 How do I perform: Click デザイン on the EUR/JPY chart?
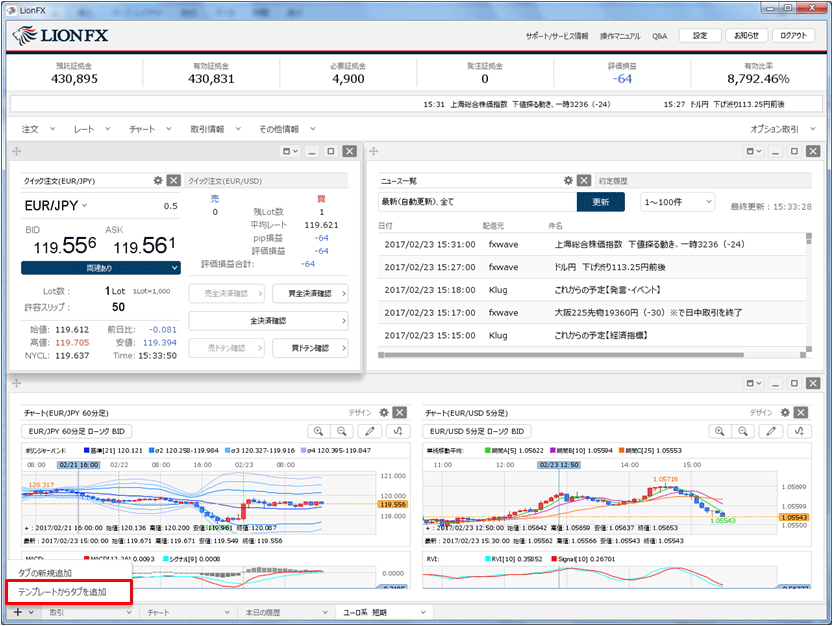coord(360,412)
